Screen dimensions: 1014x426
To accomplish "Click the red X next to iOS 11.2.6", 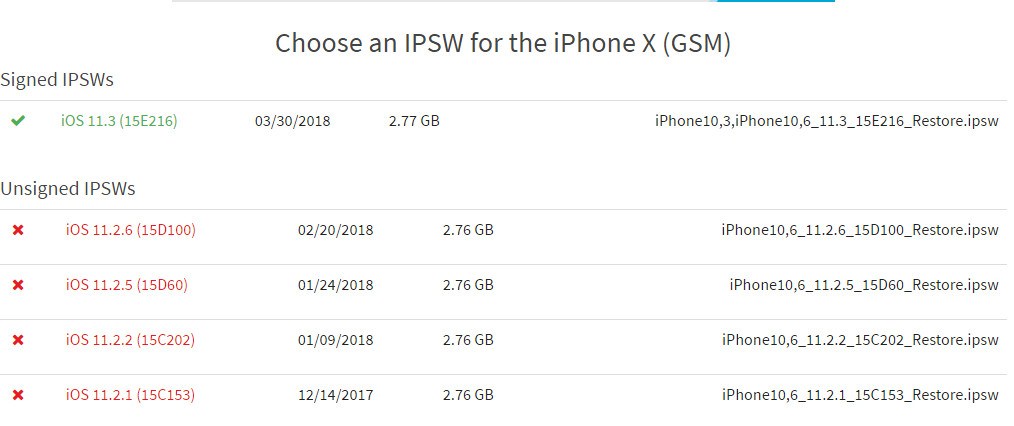I will tap(18, 230).
